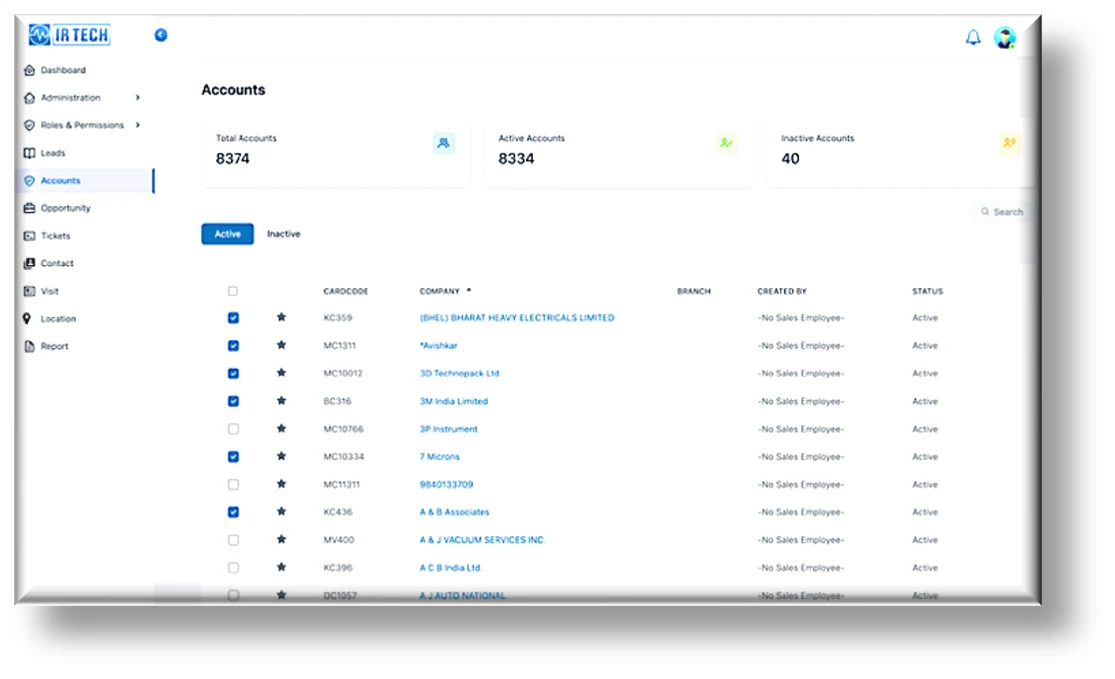
Task: Uncheck the MC1311 row checkbox
Action: [x=233, y=346]
